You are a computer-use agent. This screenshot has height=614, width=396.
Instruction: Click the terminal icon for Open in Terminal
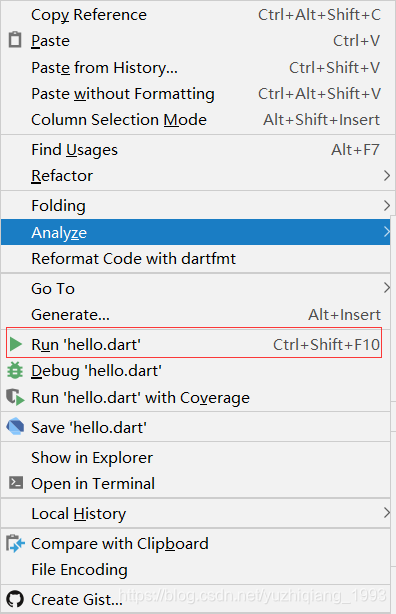point(16,483)
